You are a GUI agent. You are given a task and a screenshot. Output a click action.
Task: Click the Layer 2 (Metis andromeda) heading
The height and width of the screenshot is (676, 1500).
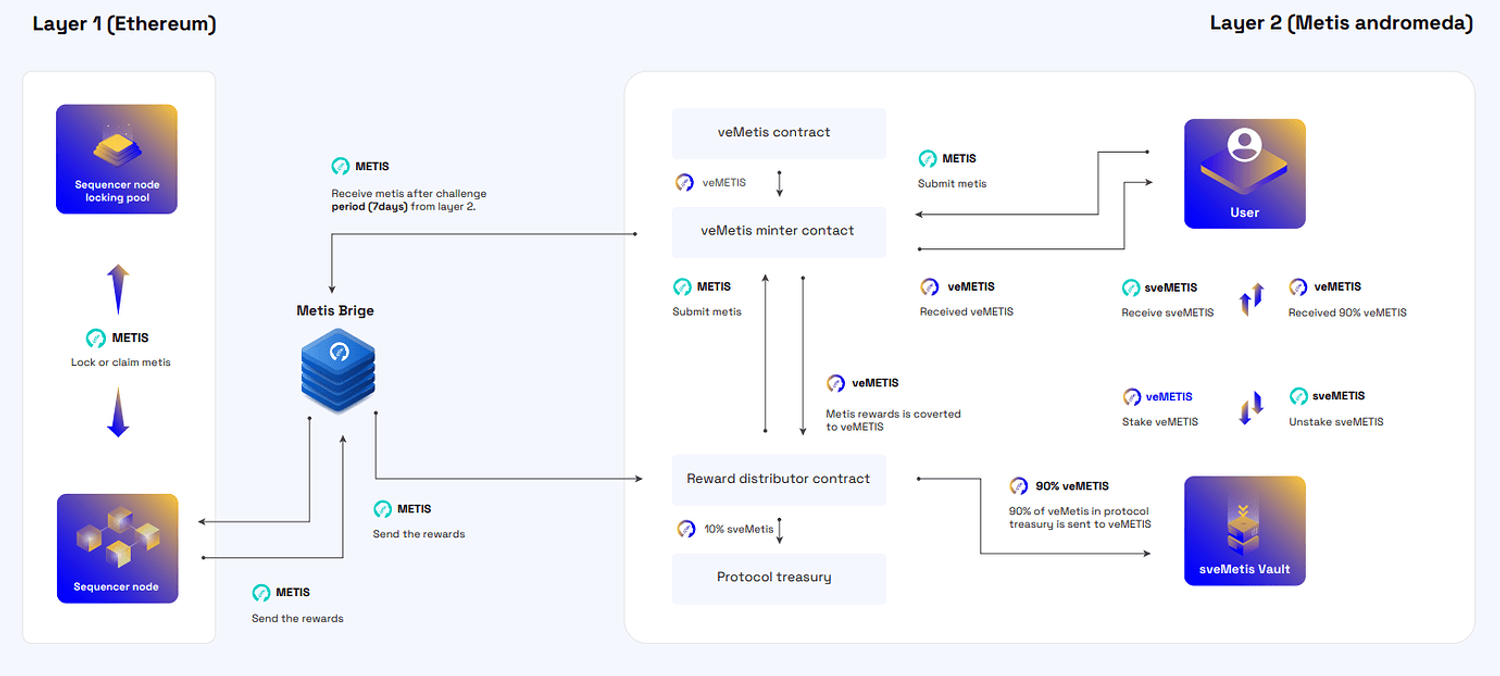coord(1340,24)
